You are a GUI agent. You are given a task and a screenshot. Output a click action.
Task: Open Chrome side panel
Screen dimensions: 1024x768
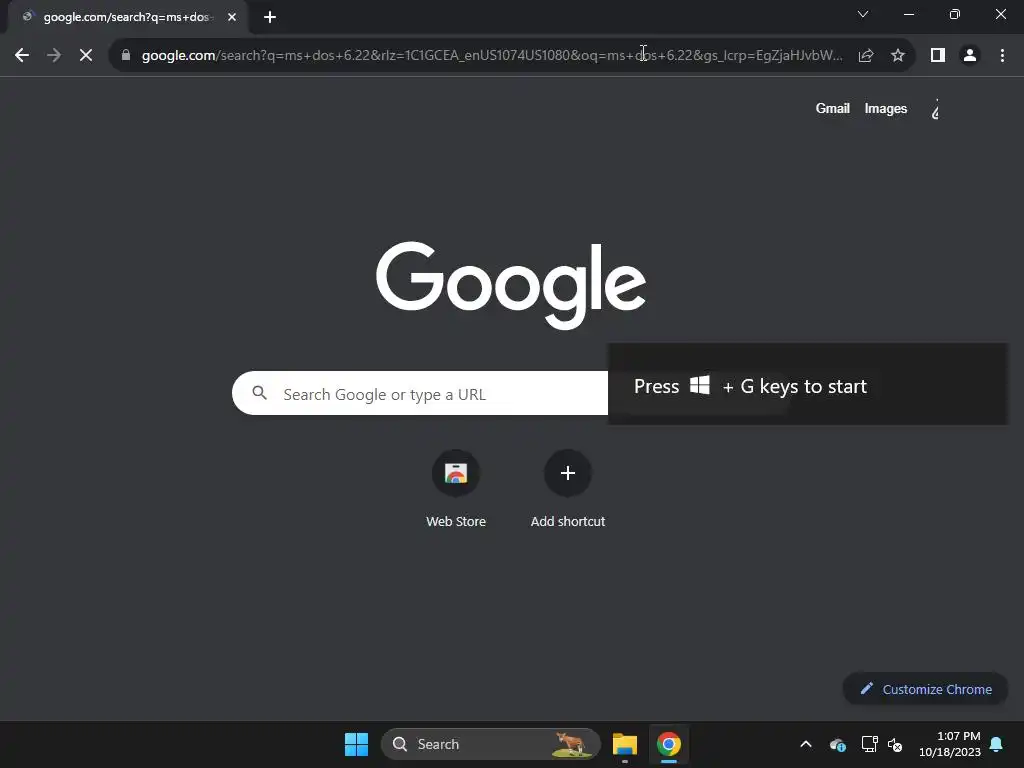point(938,56)
